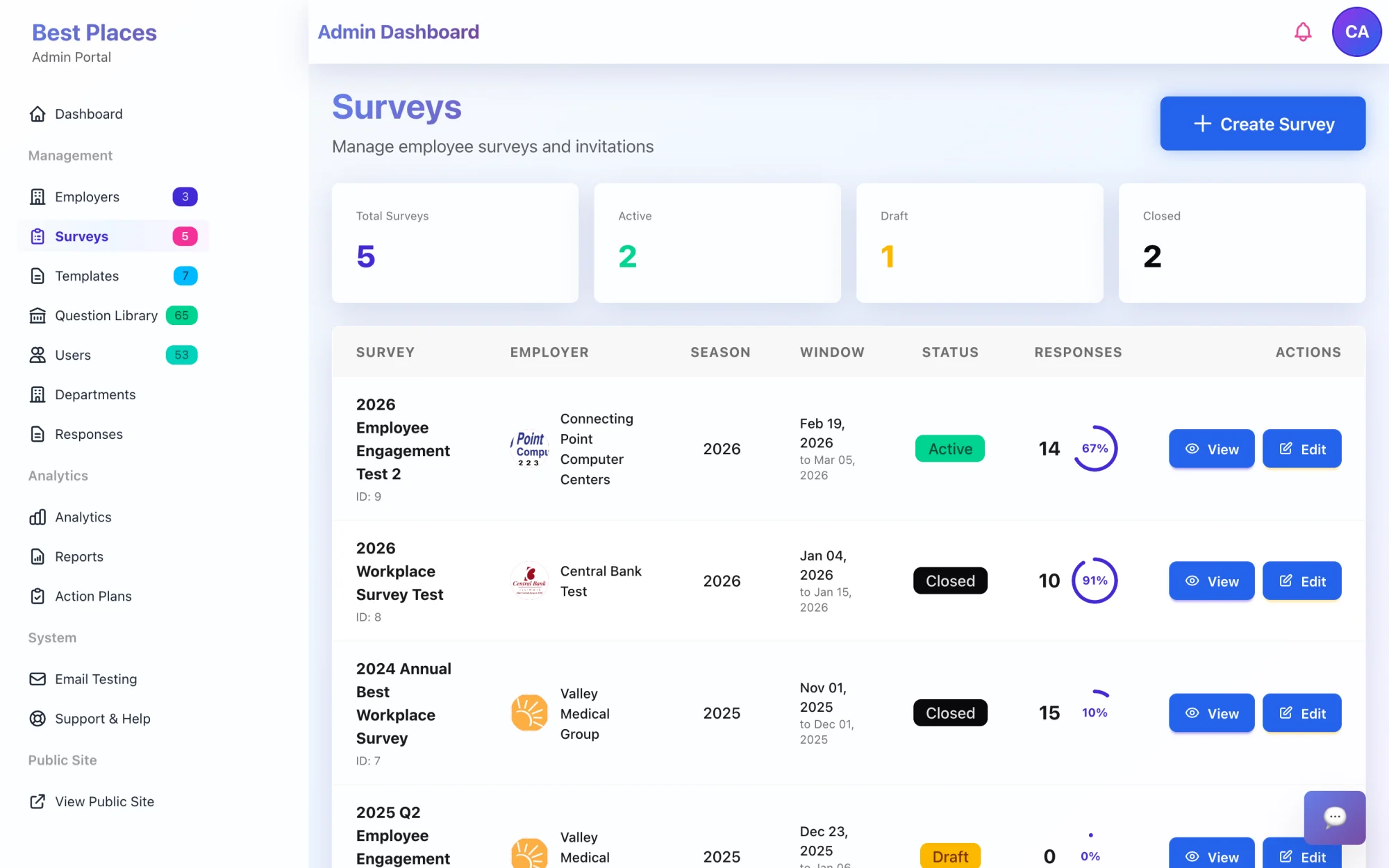Screen dimensions: 1389x868
Task: Click the Dashboard home icon
Action: point(38,114)
